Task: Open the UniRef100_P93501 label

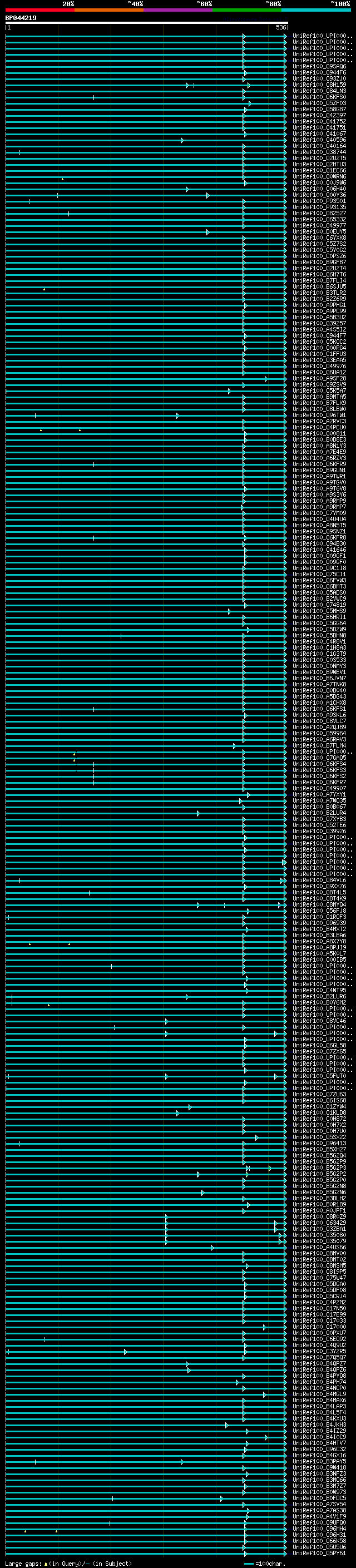Action: point(319,201)
